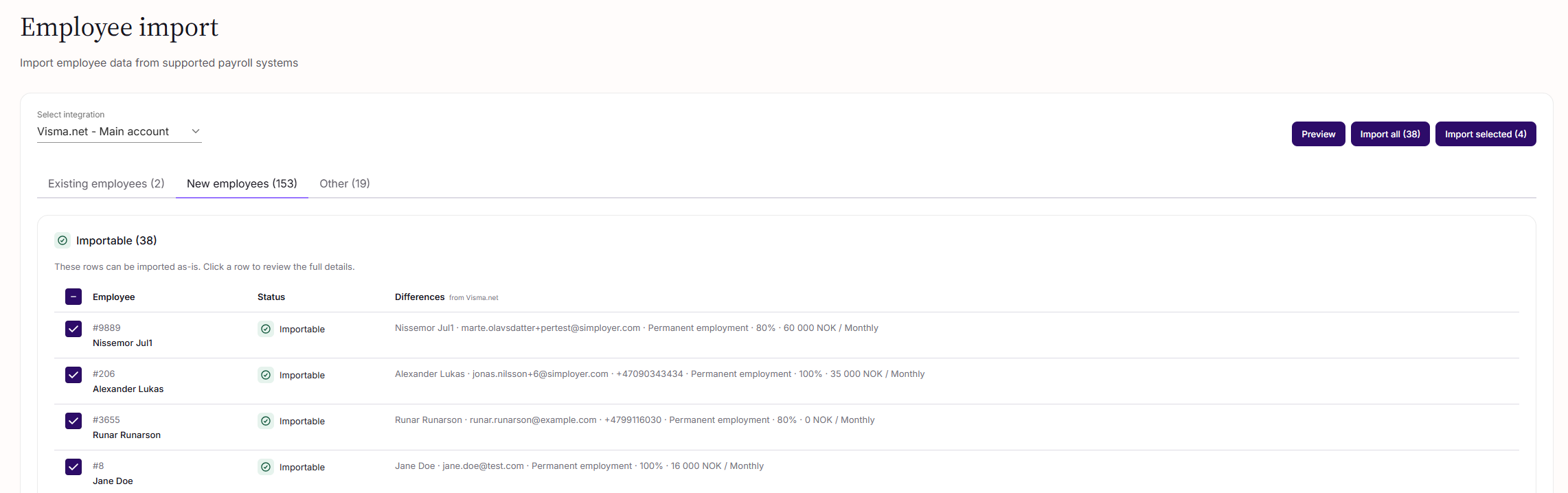Select the New employees (153) tab

pos(242,183)
